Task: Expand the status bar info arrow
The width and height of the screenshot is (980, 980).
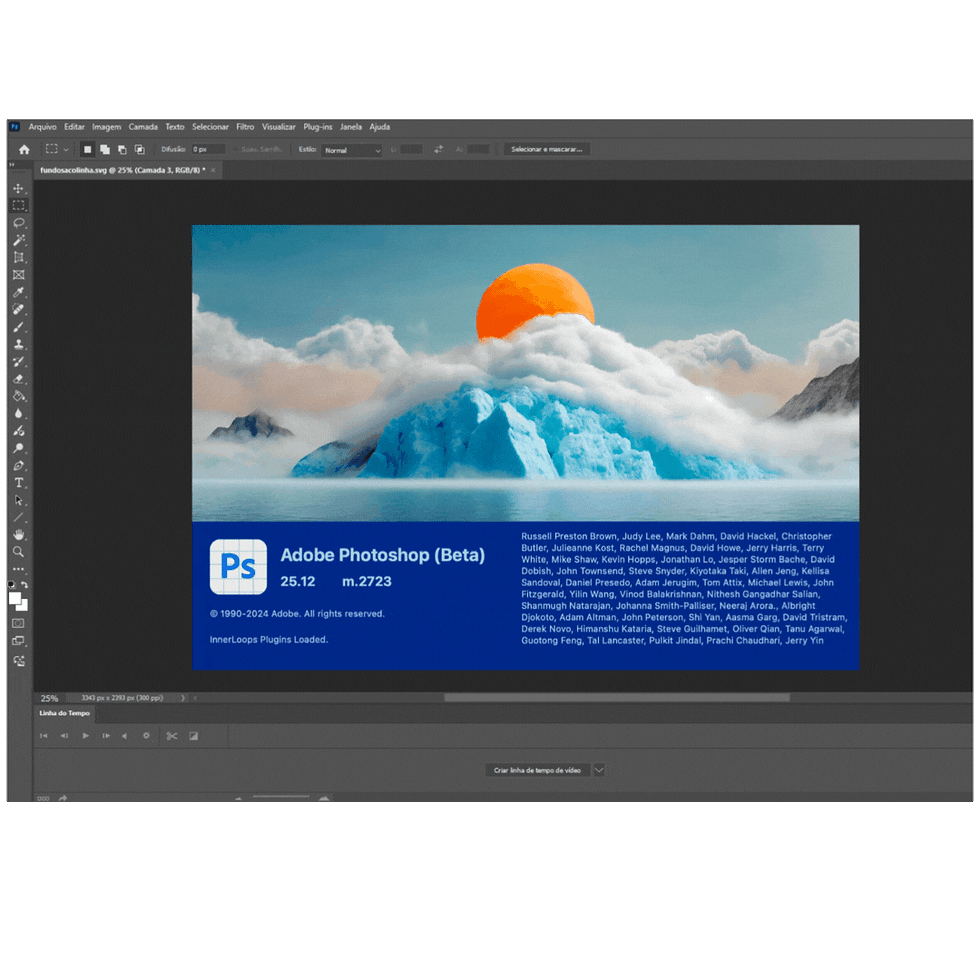Action: tap(182, 698)
